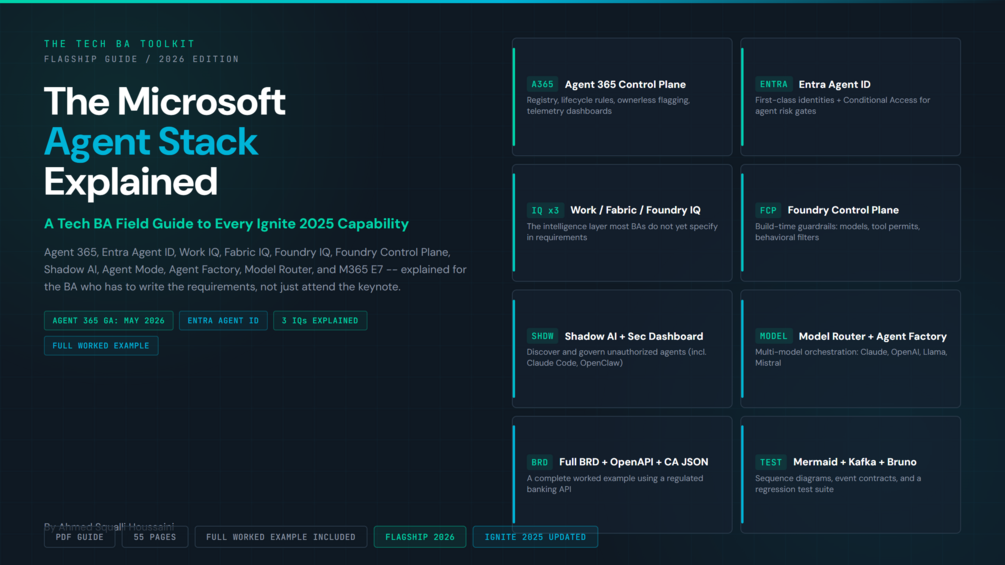Select the PDF GUIDE label

(79, 537)
